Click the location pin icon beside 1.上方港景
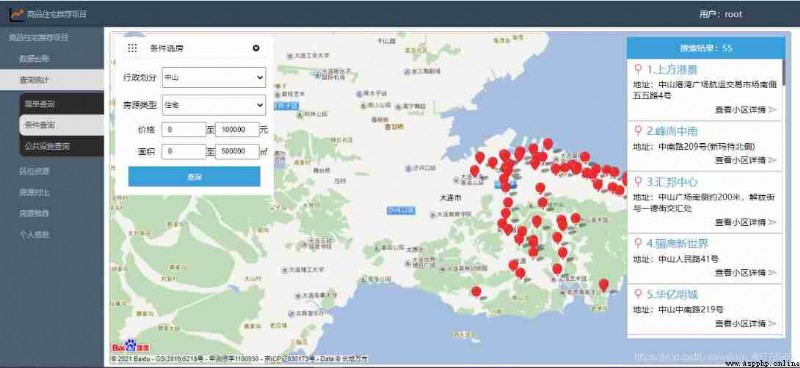This screenshot has height=368, width=800. [638, 69]
